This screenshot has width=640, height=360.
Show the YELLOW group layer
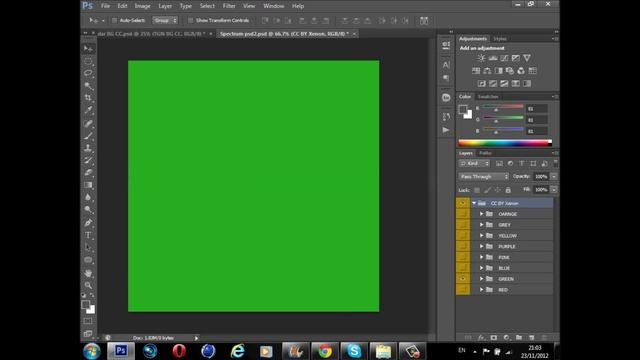tap(463, 236)
